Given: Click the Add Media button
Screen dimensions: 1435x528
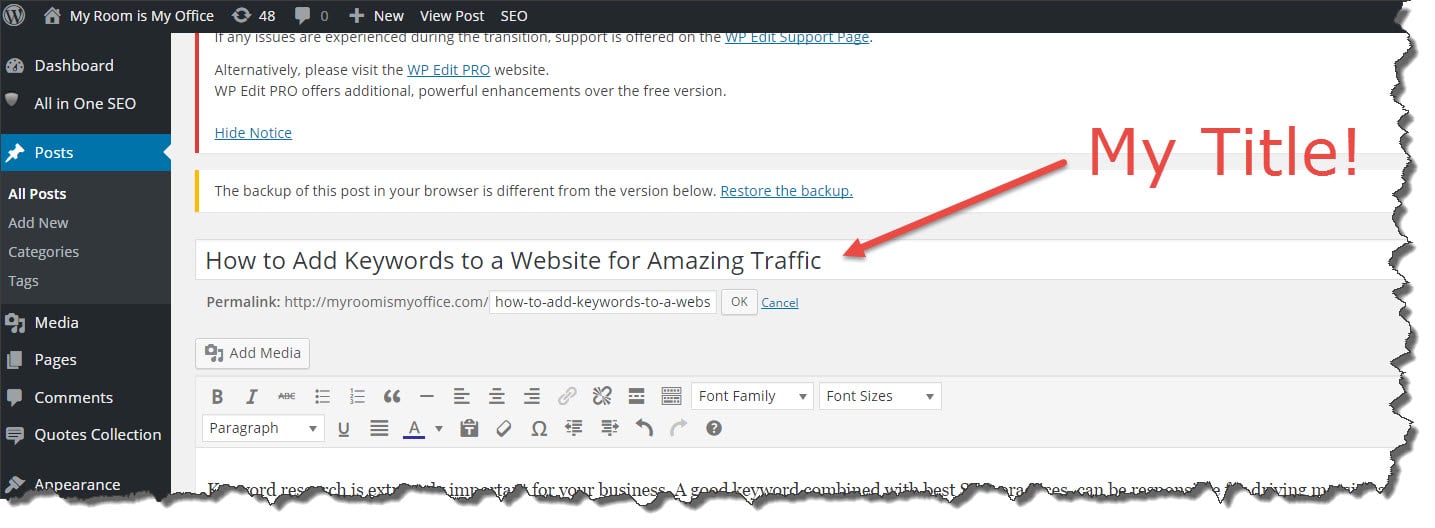Looking at the screenshot, I should tap(253, 353).
